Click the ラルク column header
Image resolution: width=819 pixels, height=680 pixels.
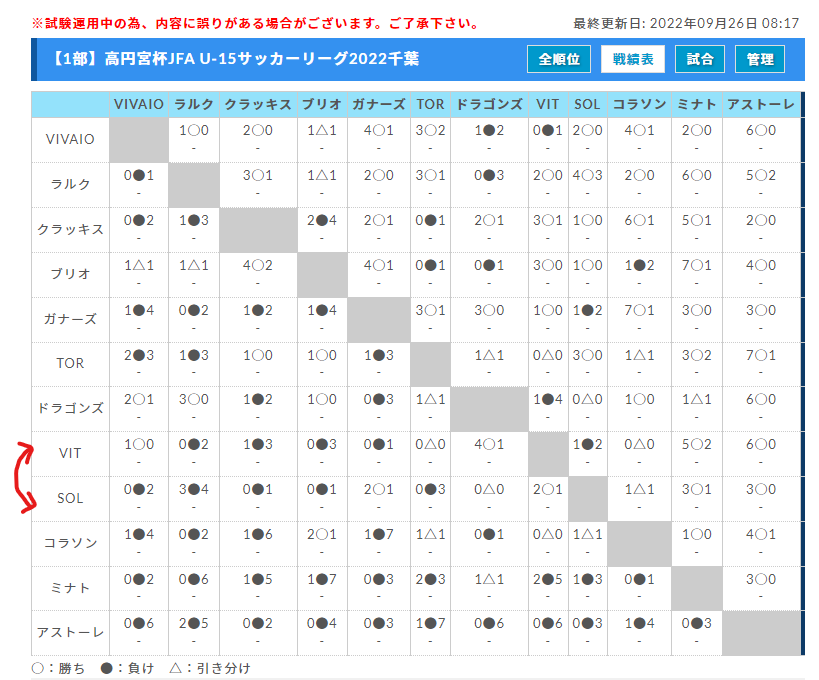coord(194,104)
